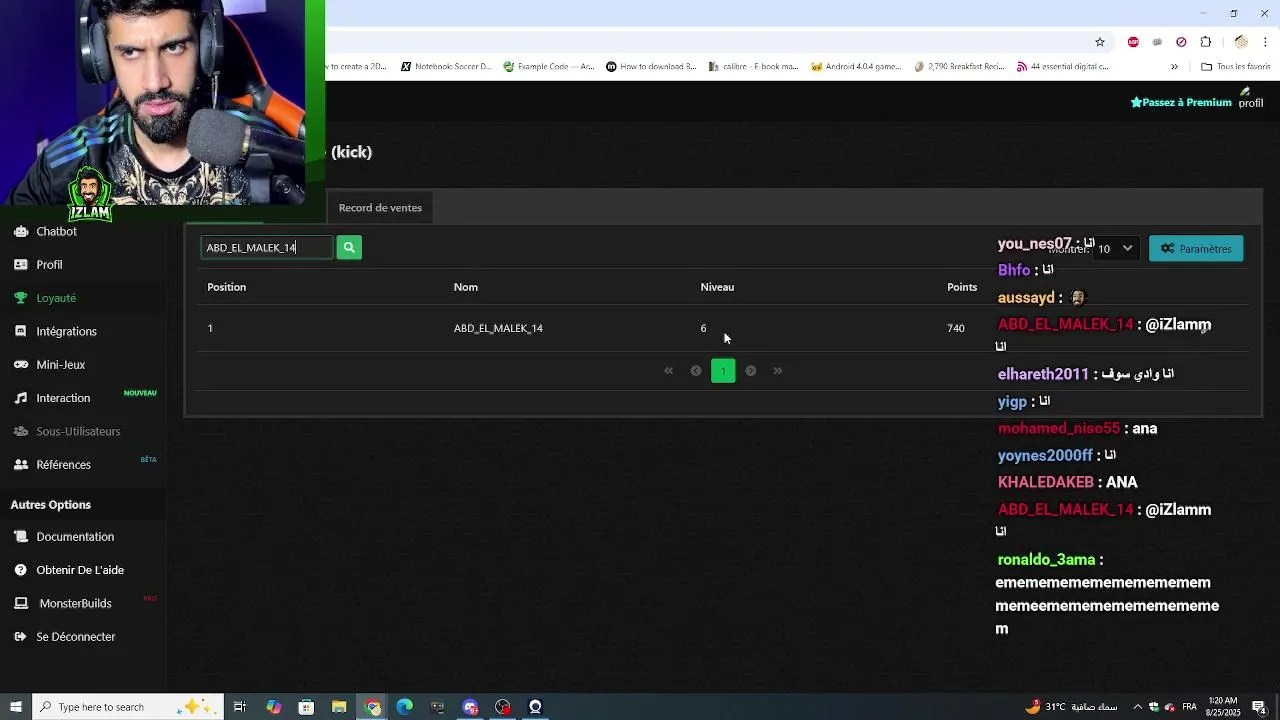Open Sous-Utilisateurs in the sidebar
The image size is (1280, 720).
78,431
